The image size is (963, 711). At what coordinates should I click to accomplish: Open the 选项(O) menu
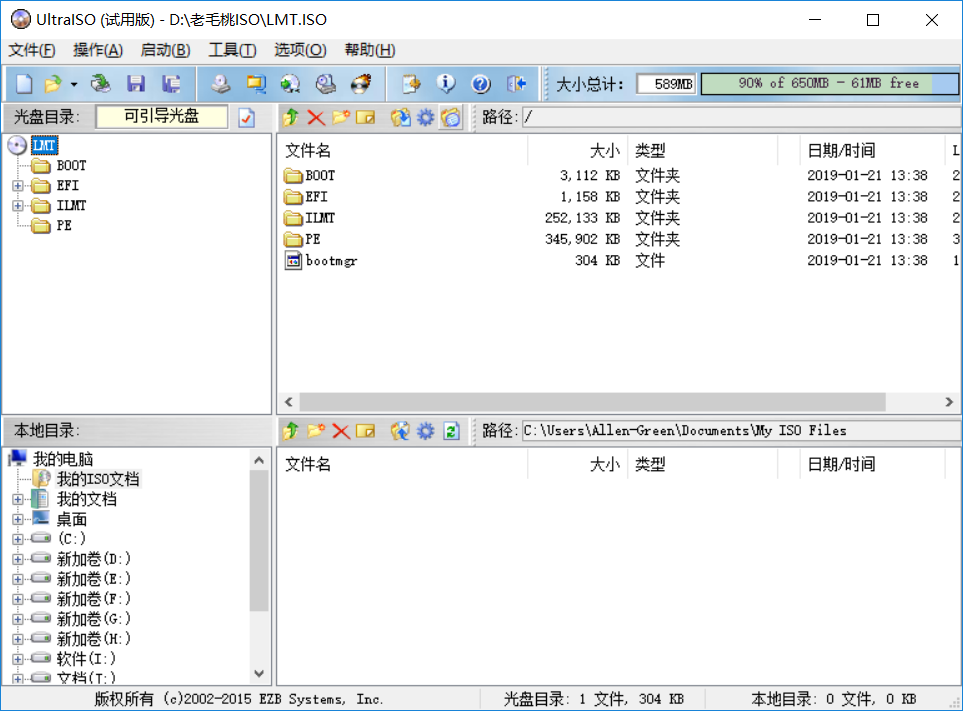tap(300, 50)
